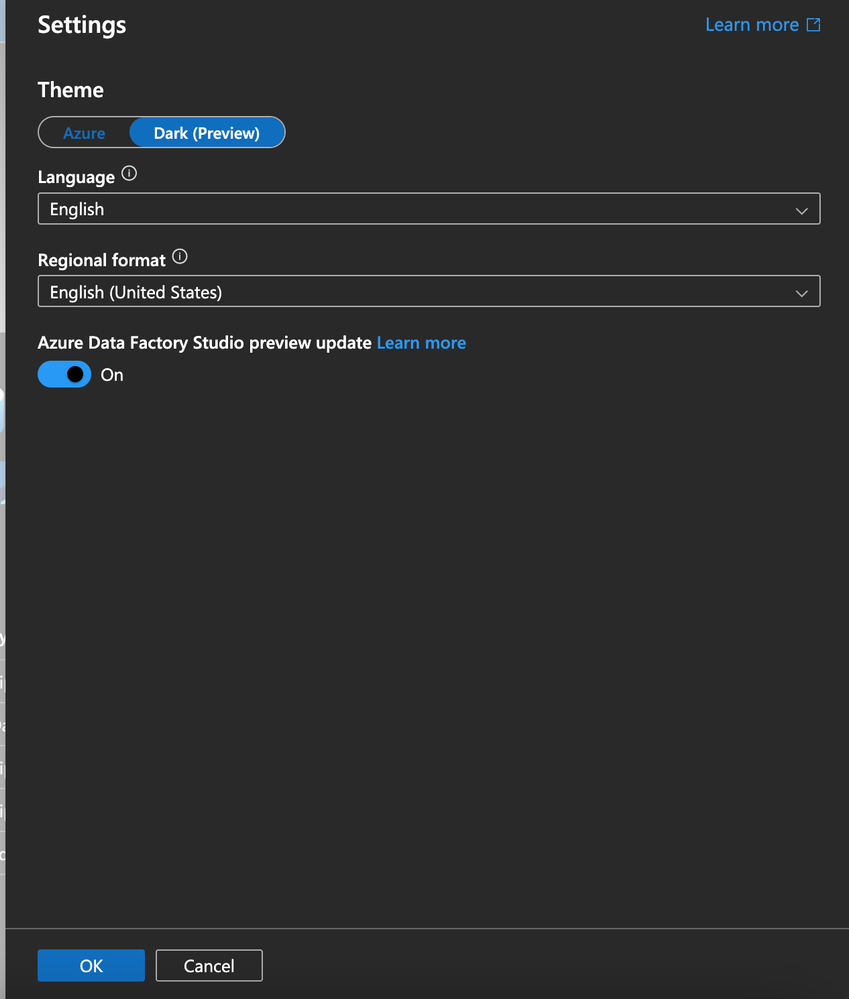
Task: Click the Language label text
Action: 76,177
